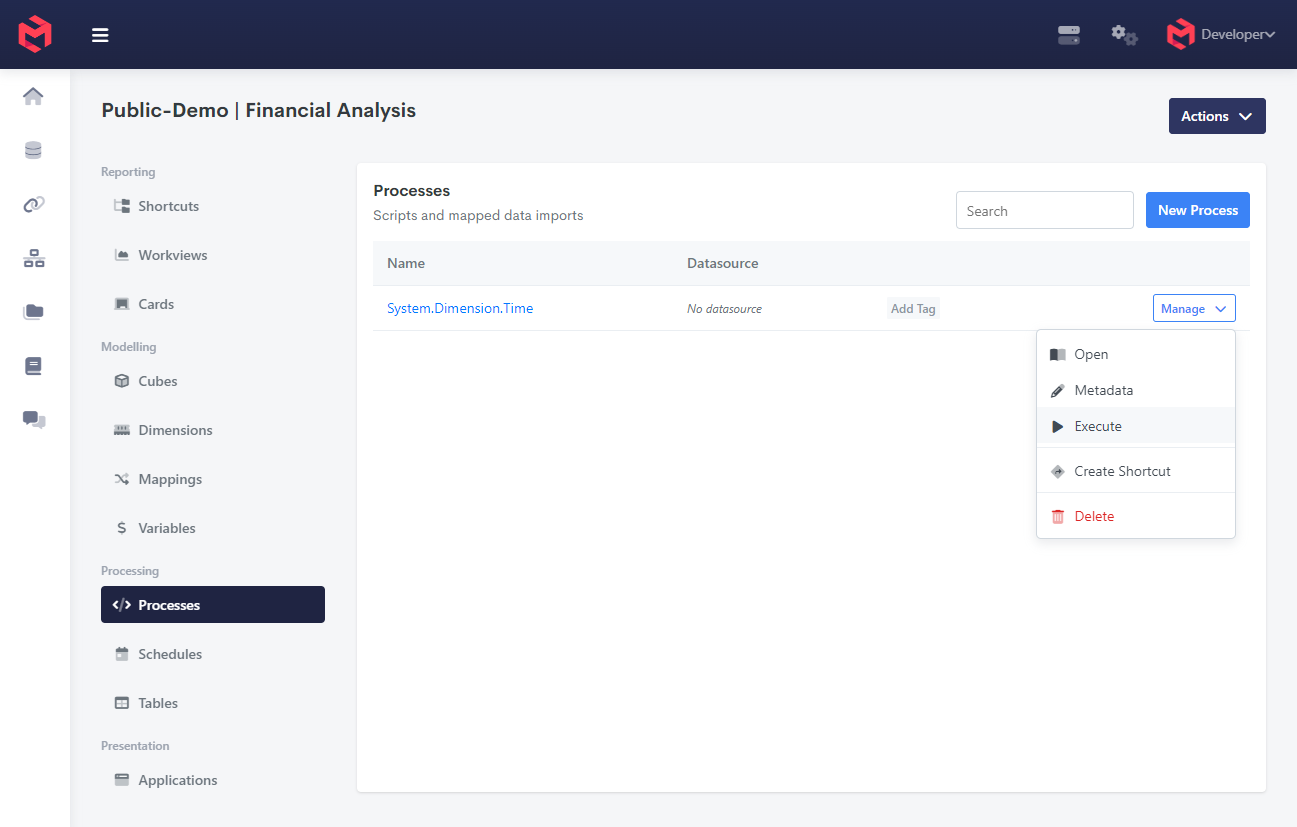Click the server icon in top bar
This screenshot has width=1297, height=827.
(1069, 35)
